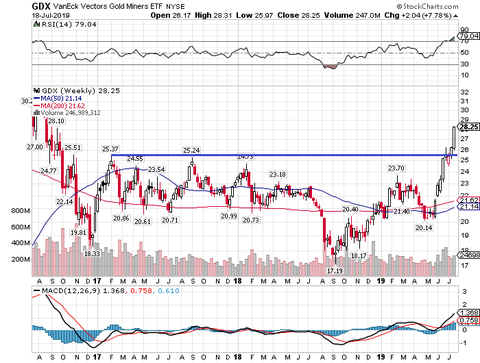Click the blue 0.610 histogram value in MACD legend
Image resolution: width=480 pixels, height=363 pixels.
(x=168, y=291)
